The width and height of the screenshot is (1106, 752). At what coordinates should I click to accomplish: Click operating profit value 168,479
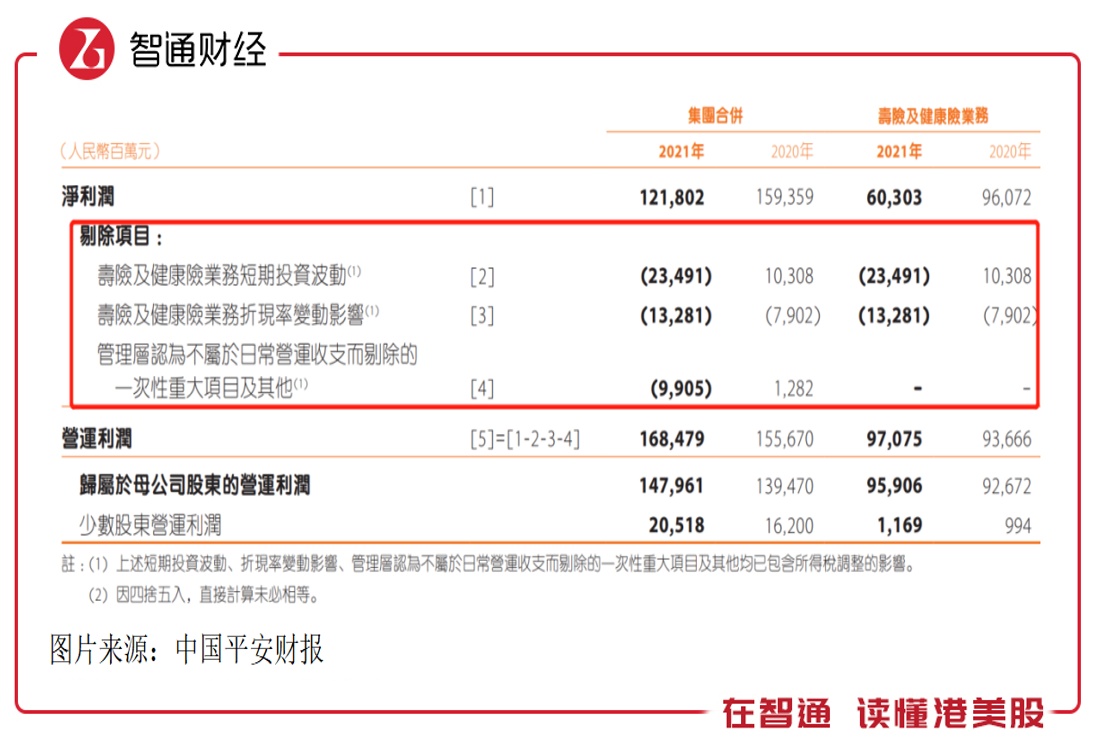[672, 439]
